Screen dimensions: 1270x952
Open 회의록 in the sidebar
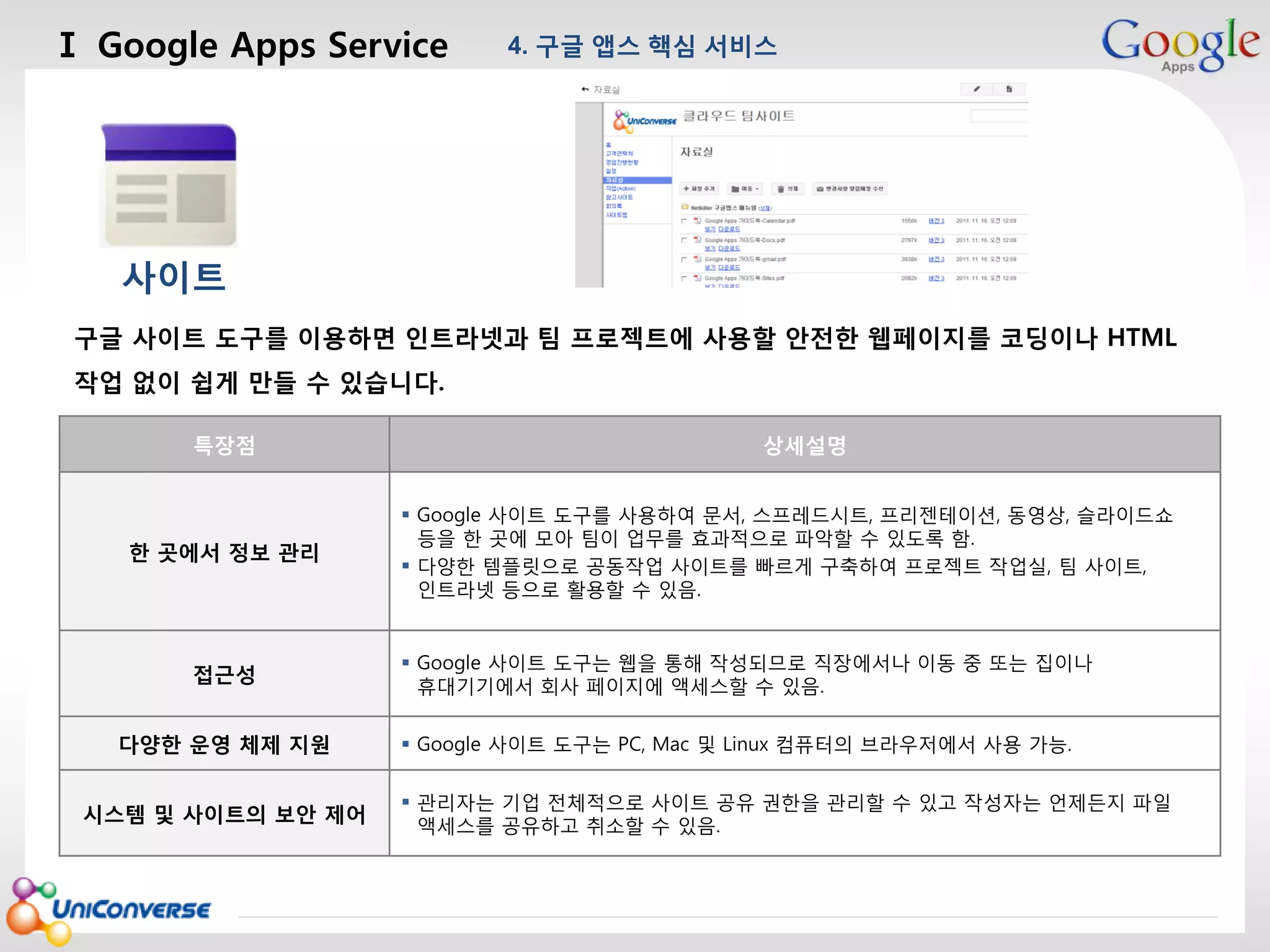[x=613, y=206]
